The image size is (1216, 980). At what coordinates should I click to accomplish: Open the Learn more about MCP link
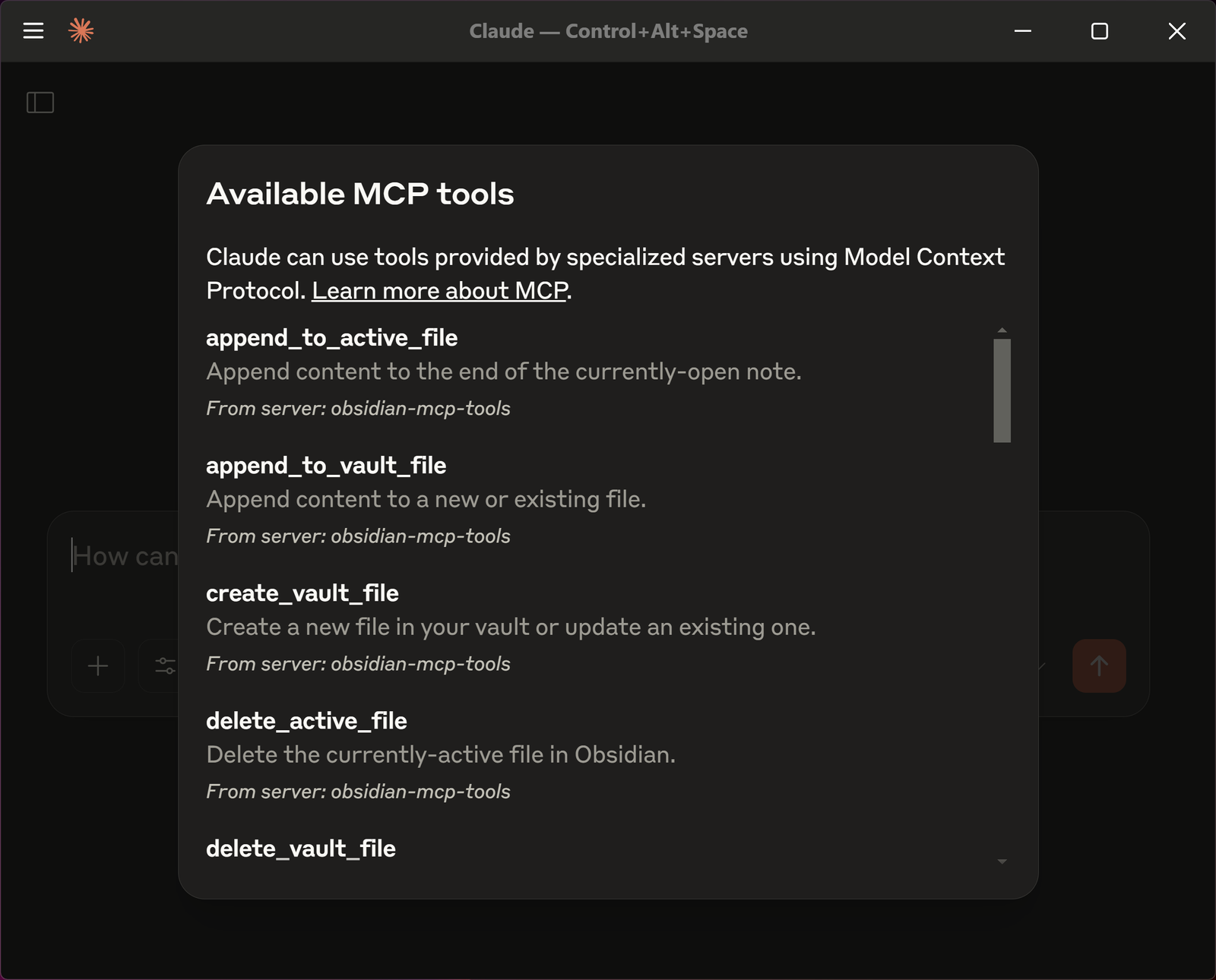[x=440, y=291]
